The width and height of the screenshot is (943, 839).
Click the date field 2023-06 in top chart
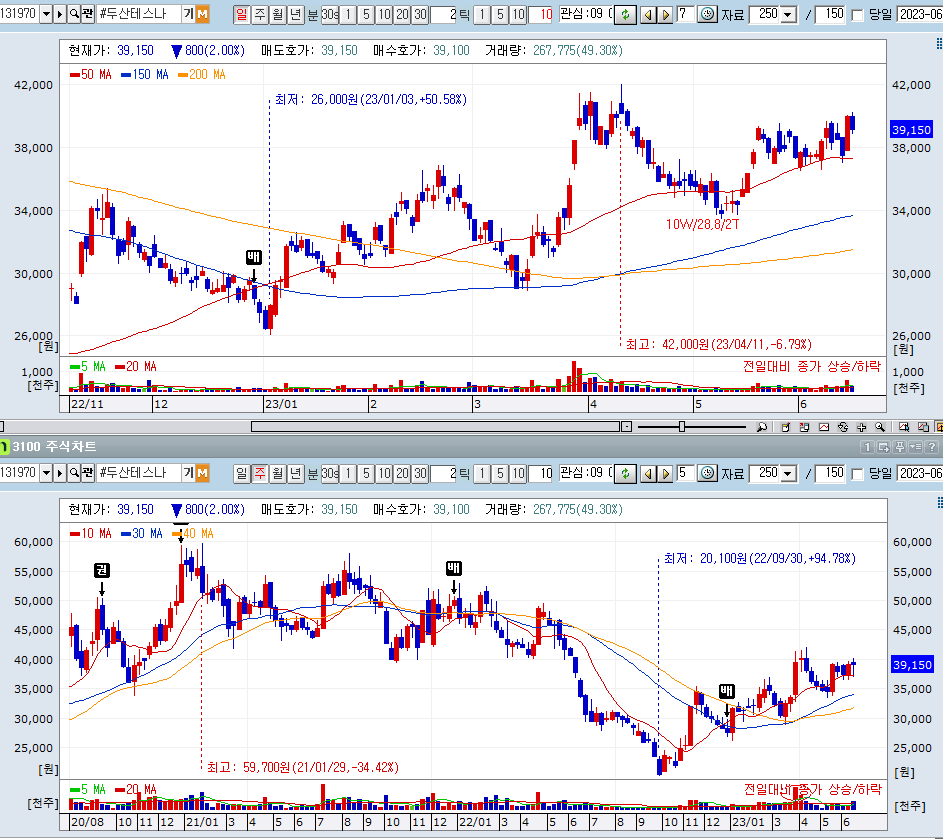(x=920, y=14)
